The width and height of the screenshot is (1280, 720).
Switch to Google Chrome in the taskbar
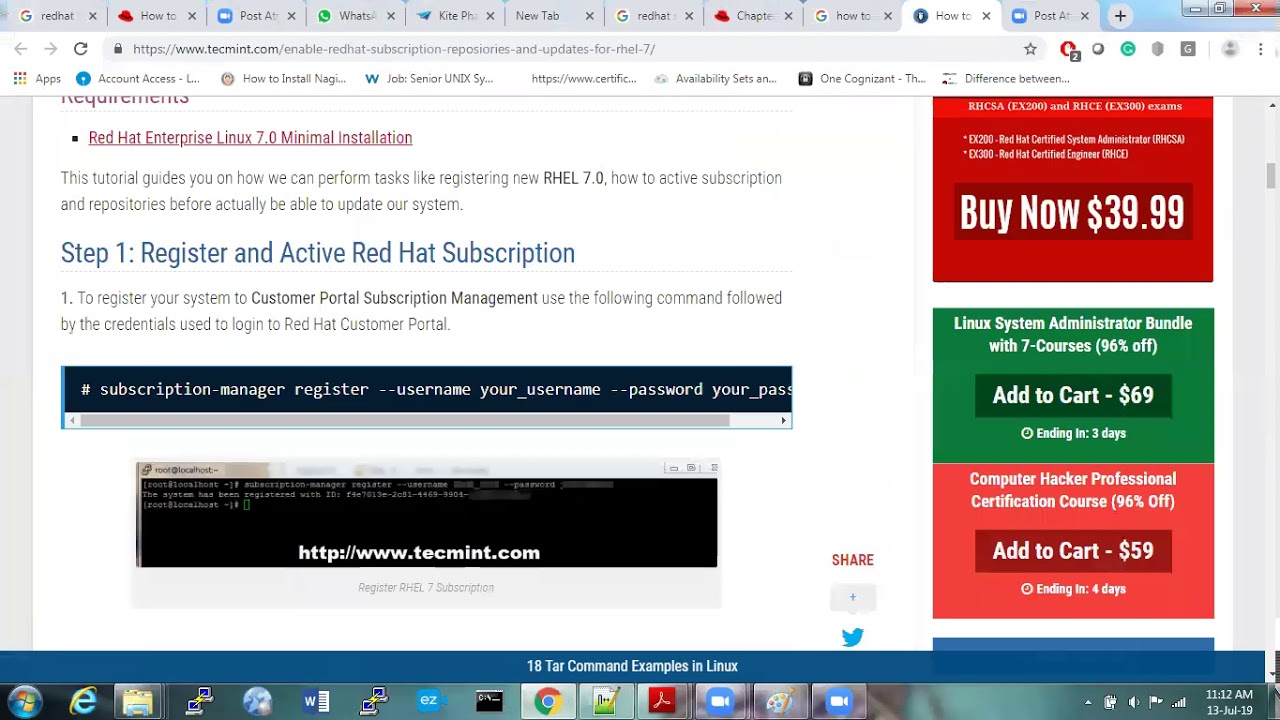point(547,701)
